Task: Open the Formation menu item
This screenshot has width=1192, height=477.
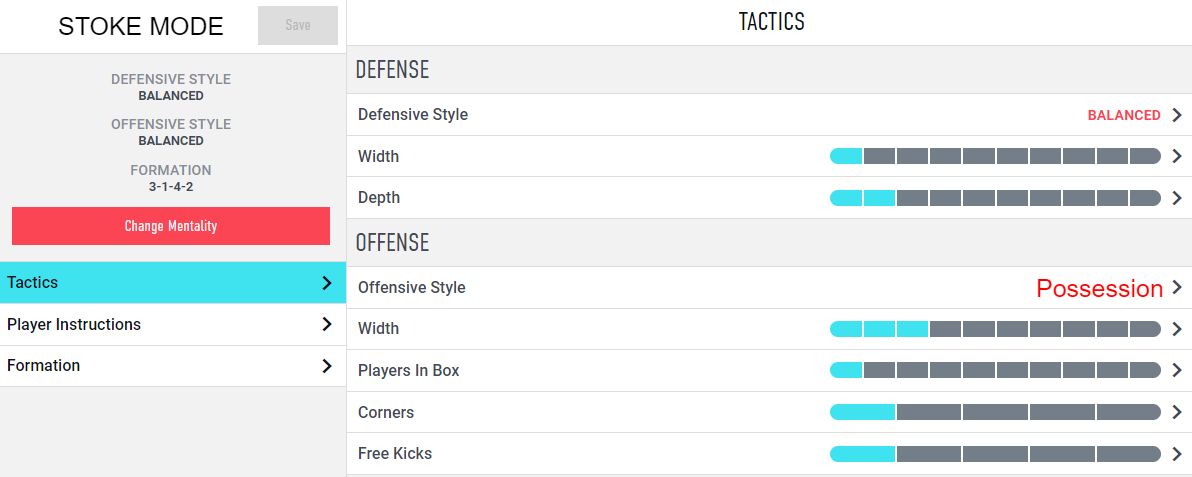Action: pyautogui.click(x=173, y=366)
